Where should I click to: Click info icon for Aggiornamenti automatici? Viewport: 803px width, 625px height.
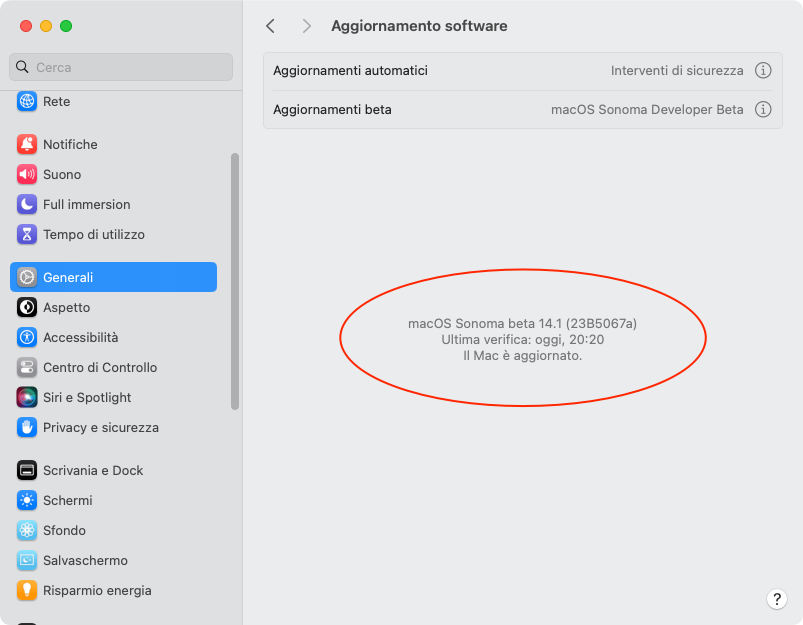pyautogui.click(x=763, y=71)
